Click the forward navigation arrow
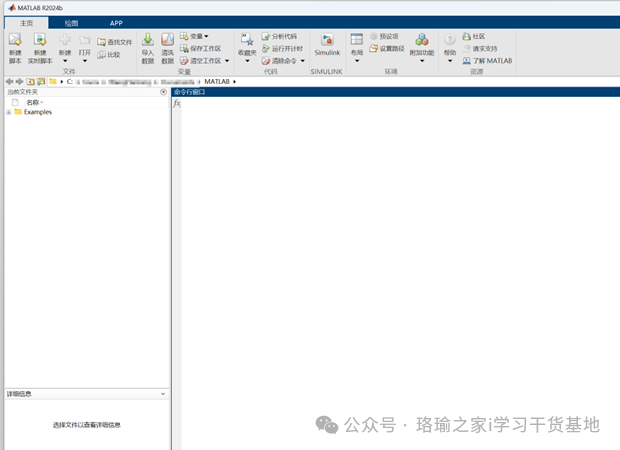Image resolution: width=620 pixels, height=450 pixels. [x=19, y=81]
